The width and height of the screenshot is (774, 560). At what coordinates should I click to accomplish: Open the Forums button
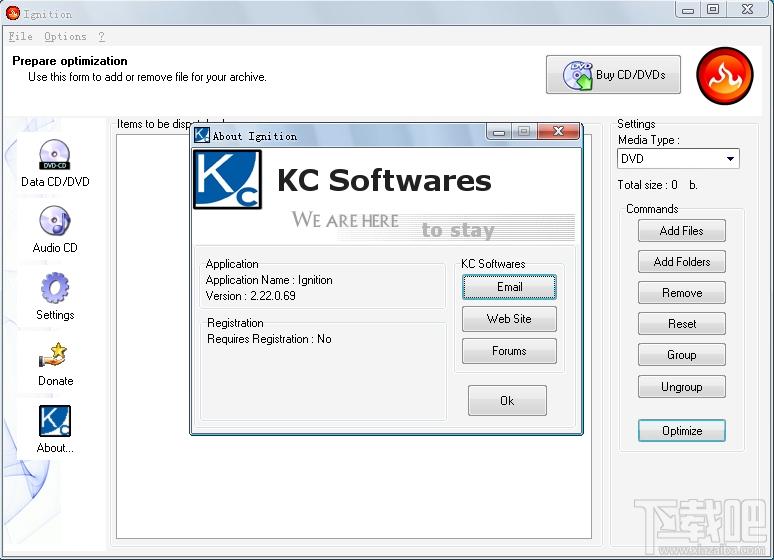point(509,351)
